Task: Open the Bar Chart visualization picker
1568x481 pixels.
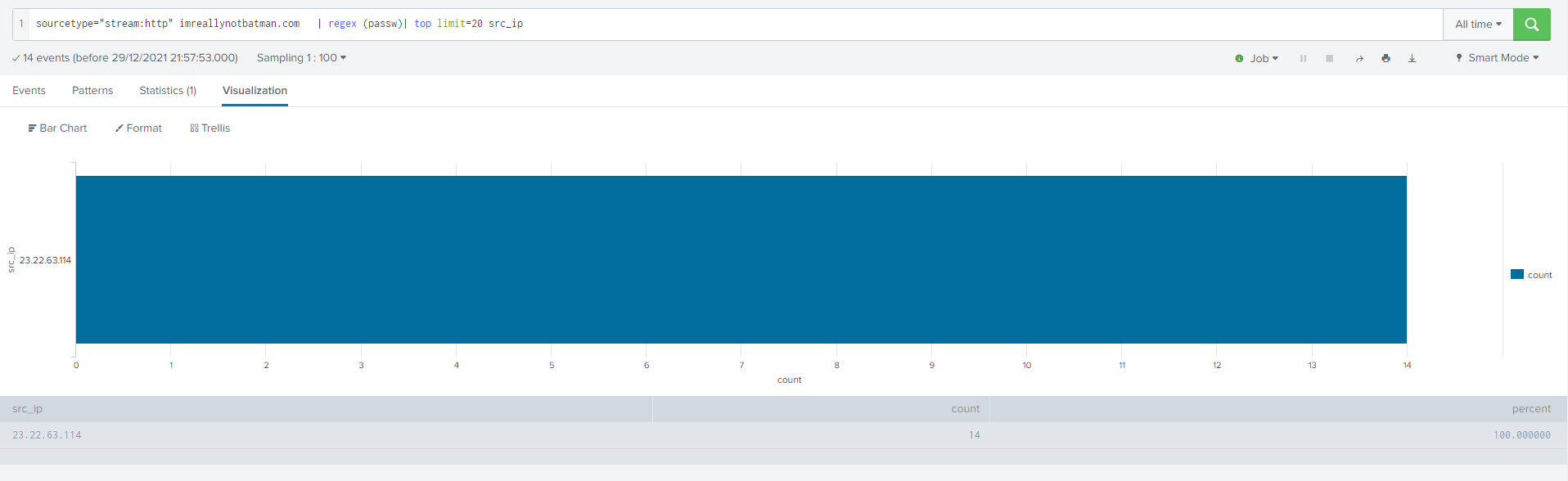Action: click(x=57, y=128)
